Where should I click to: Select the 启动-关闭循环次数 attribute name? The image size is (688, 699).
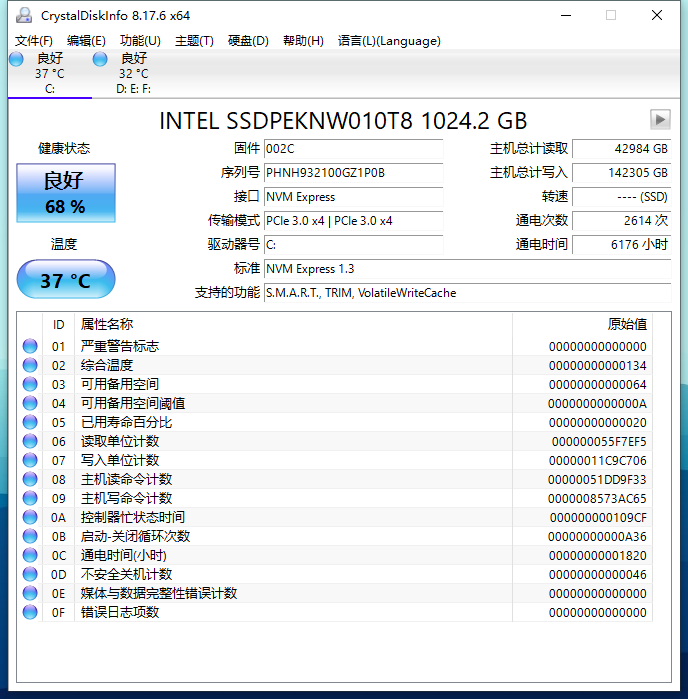coord(136,536)
